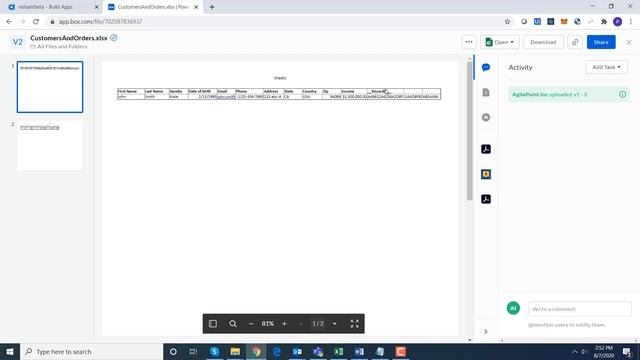Open Excel from the taskbar

pyautogui.click(x=338, y=351)
